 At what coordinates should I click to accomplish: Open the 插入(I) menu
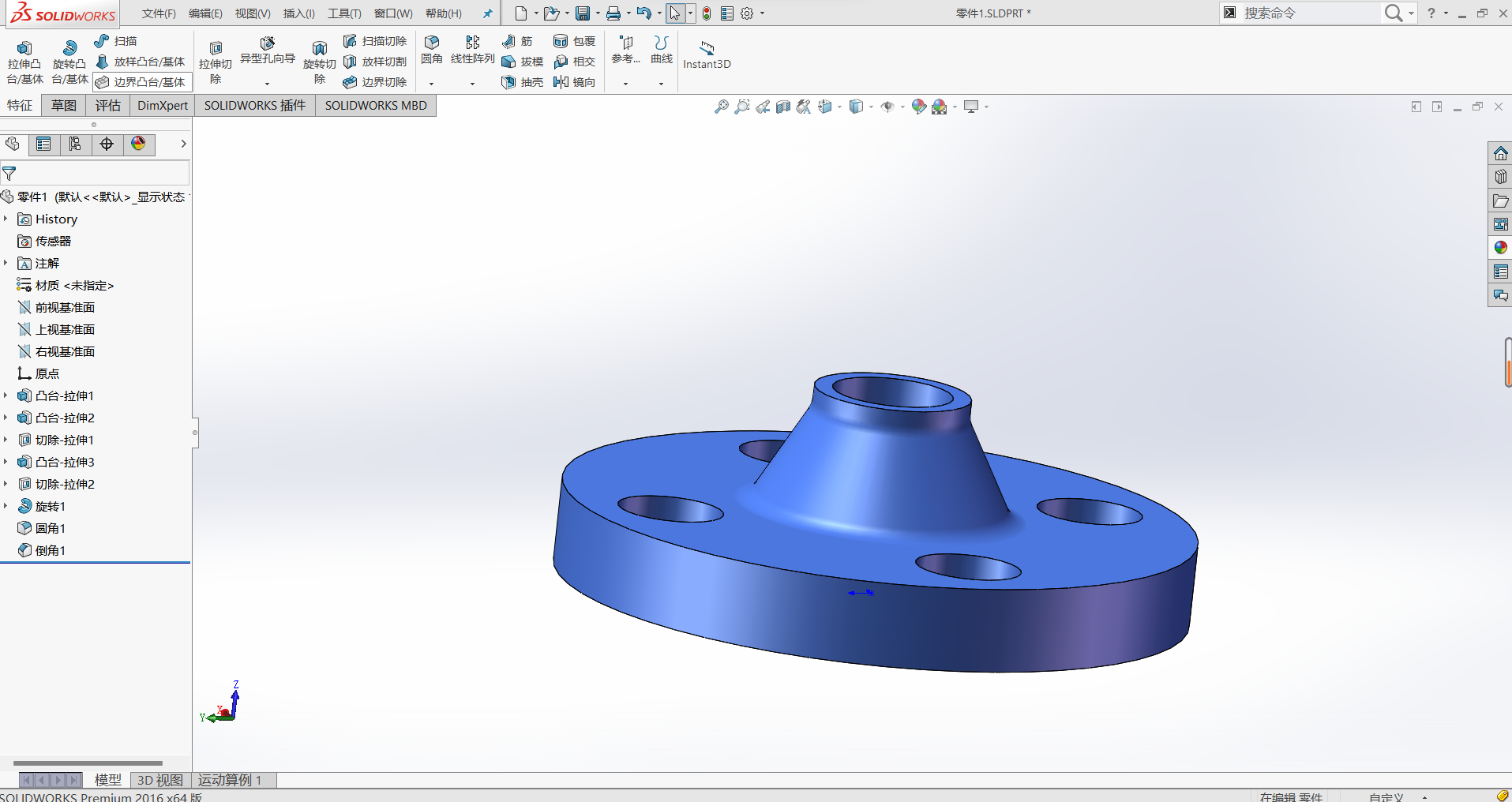[298, 13]
